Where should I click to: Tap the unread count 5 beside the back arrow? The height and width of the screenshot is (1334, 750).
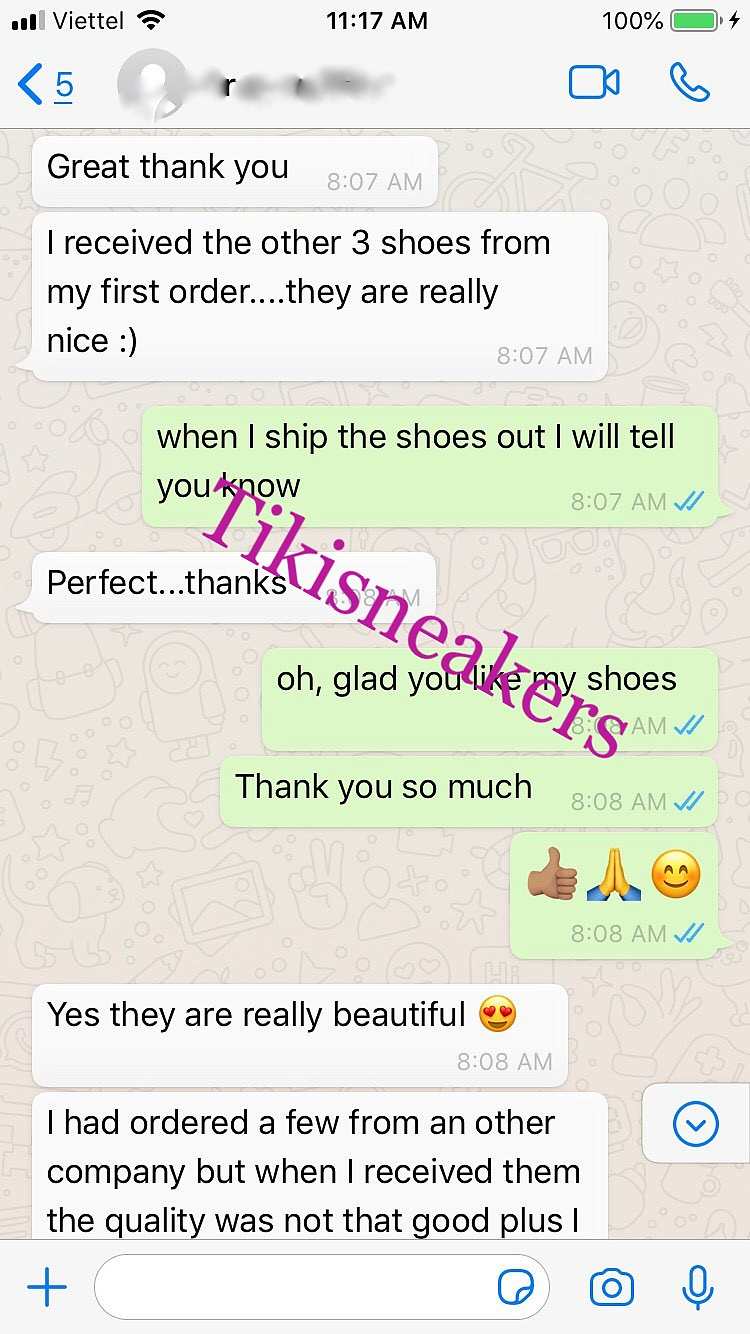pos(64,85)
